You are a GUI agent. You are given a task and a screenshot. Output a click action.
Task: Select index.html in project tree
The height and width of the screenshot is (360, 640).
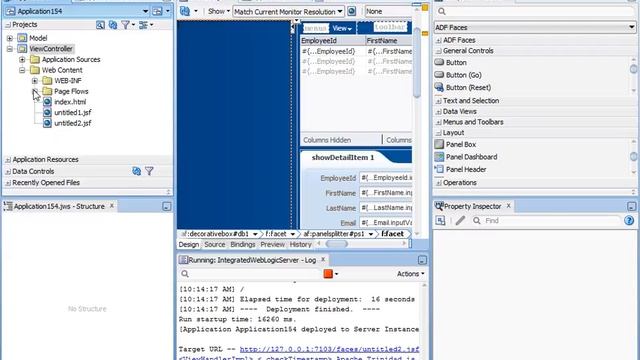(70, 102)
